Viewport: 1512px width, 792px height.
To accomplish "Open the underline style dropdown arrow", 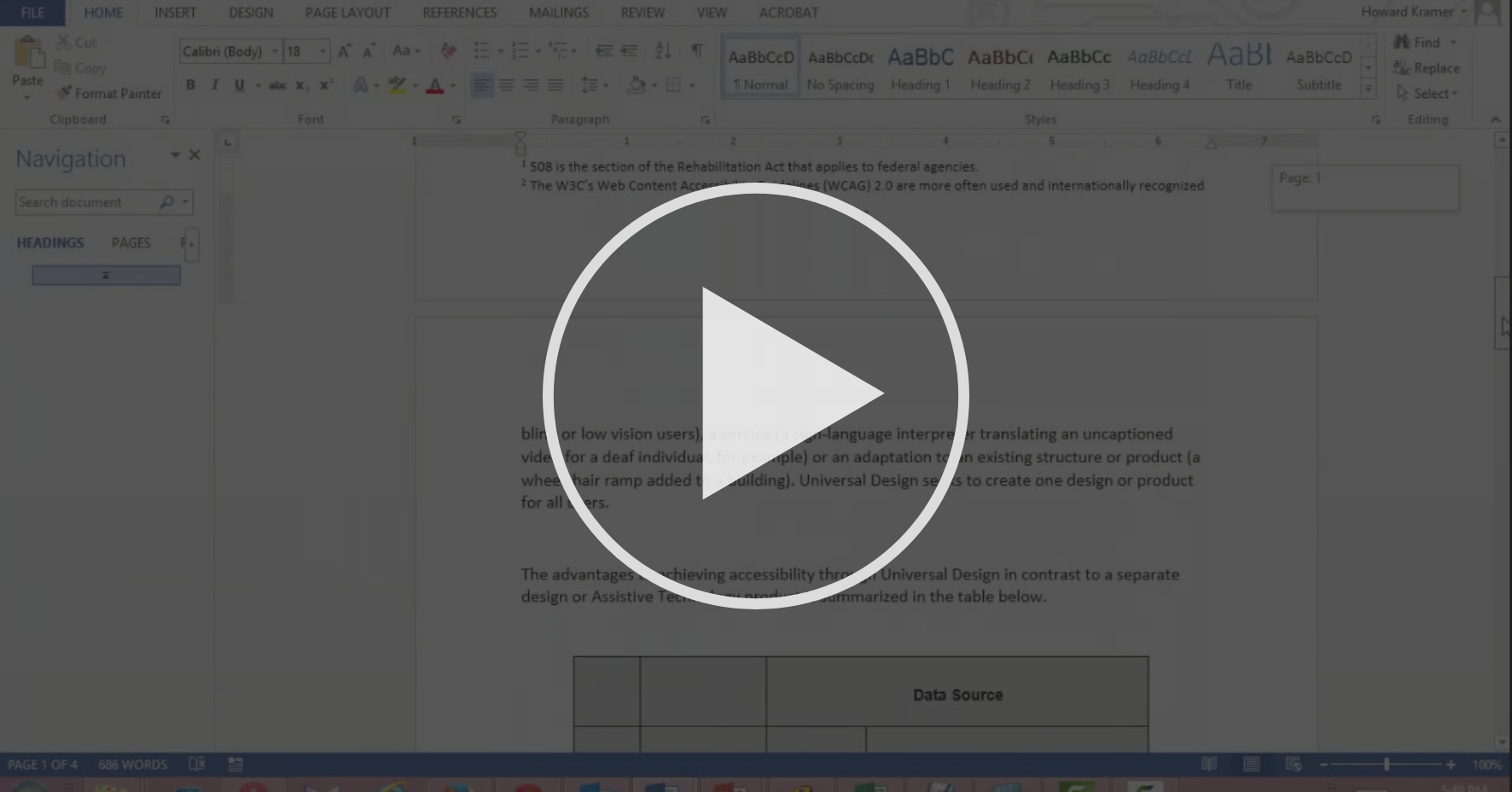I will click(x=258, y=84).
